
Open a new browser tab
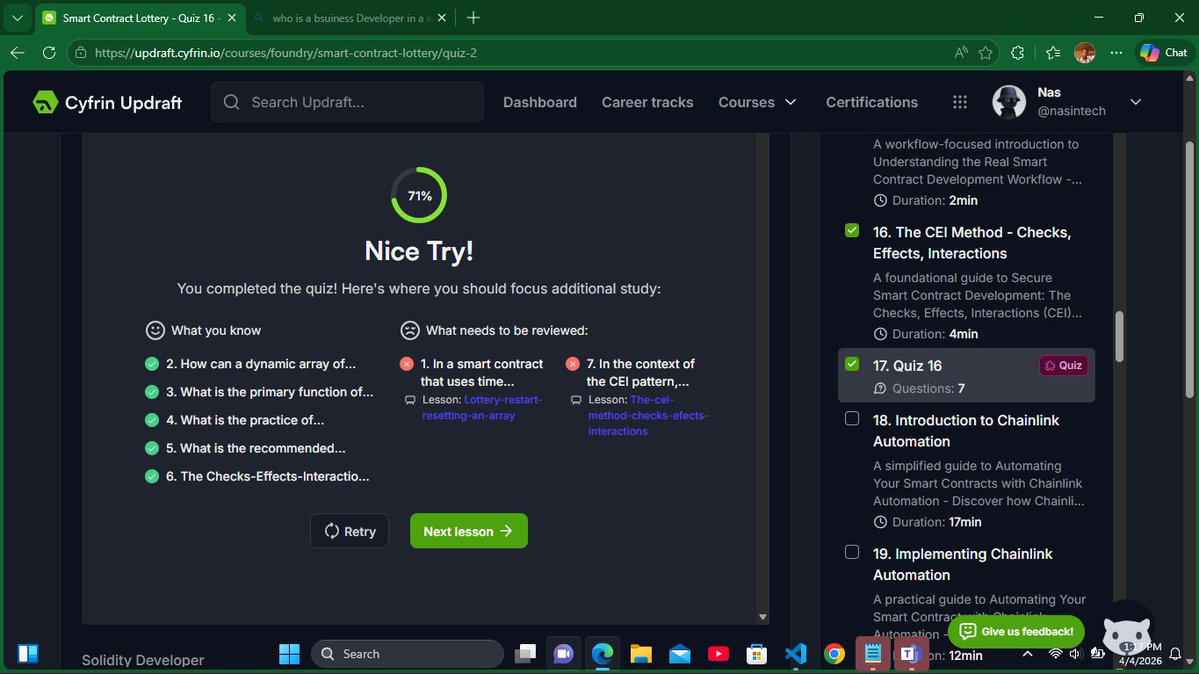pyautogui.click(x=473, y=18)
